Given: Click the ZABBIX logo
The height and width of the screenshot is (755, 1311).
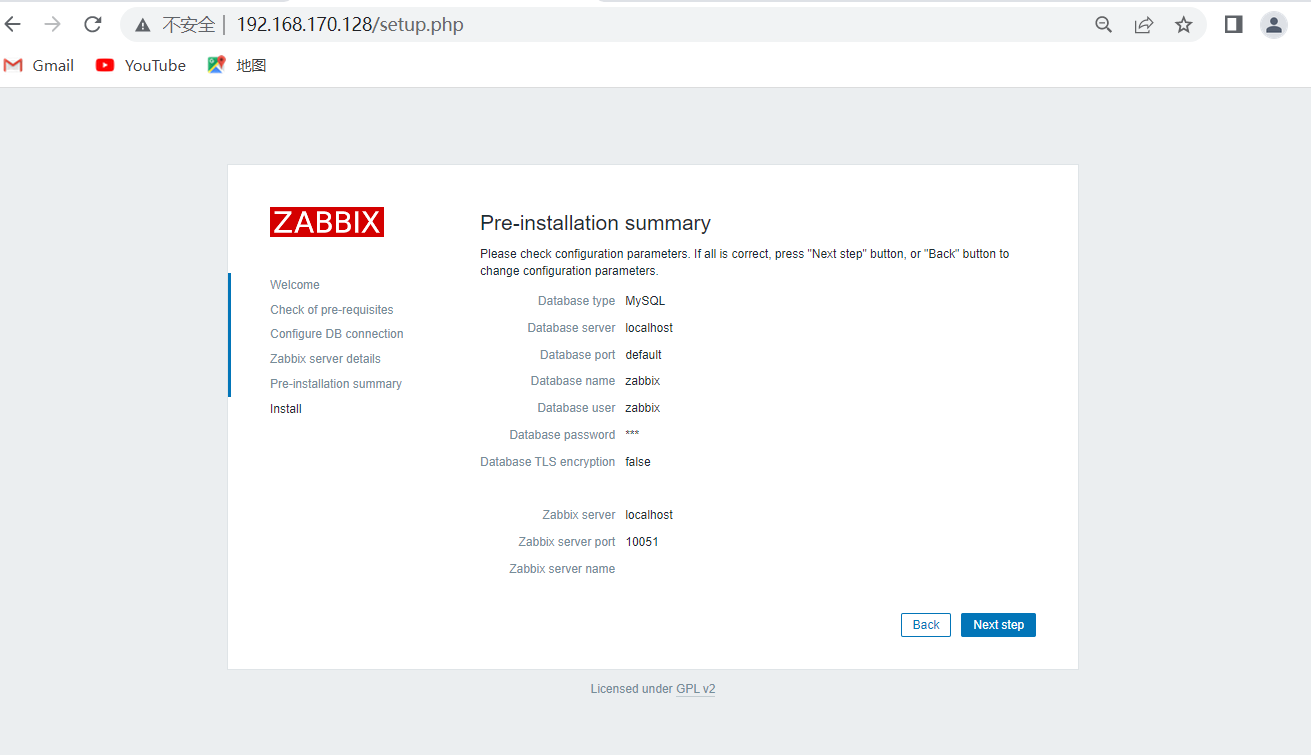Looking at the screenshot, I should 327,222.
